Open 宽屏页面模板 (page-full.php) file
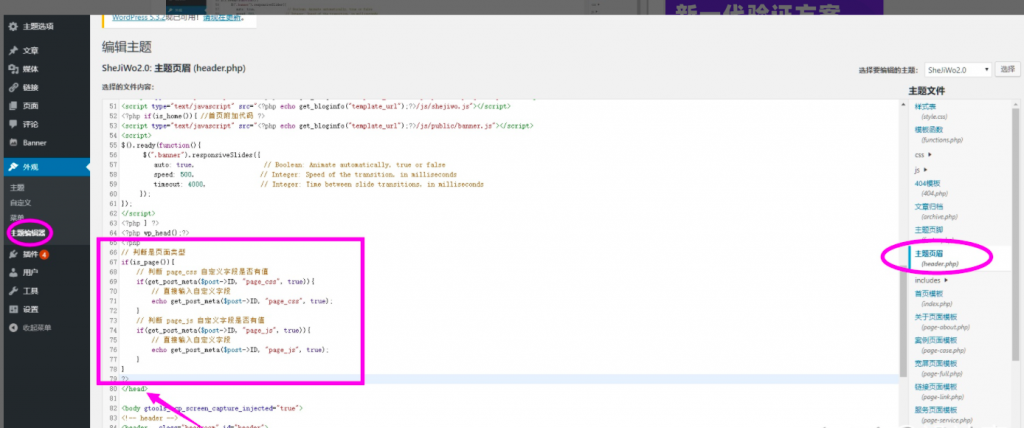 (939, 368)
